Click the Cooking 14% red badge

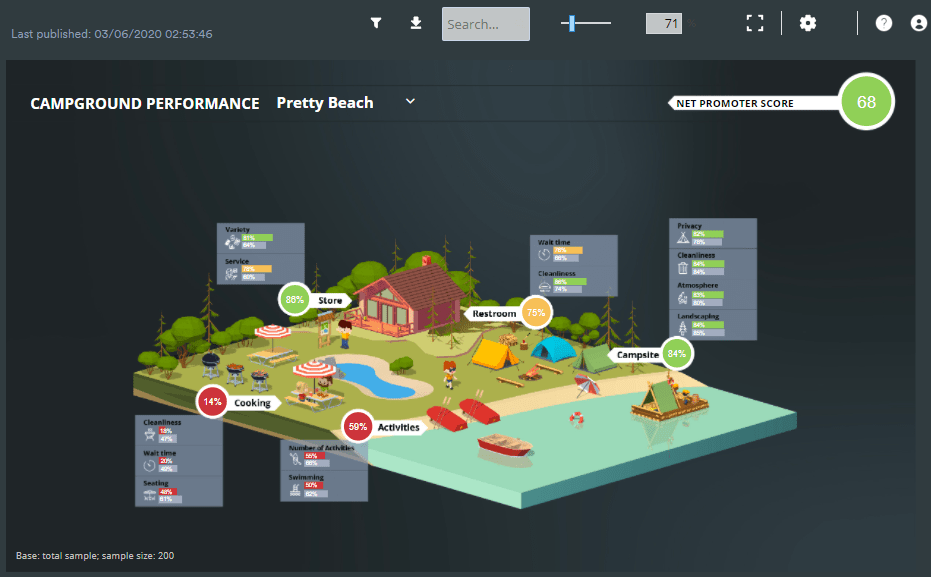click(x=214, y=401)
